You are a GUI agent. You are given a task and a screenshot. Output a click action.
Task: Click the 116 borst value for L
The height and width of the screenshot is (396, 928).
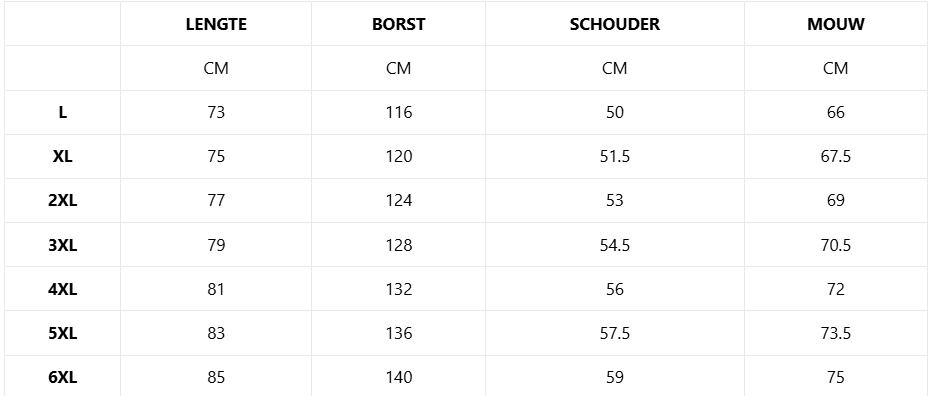click(398, 112)
